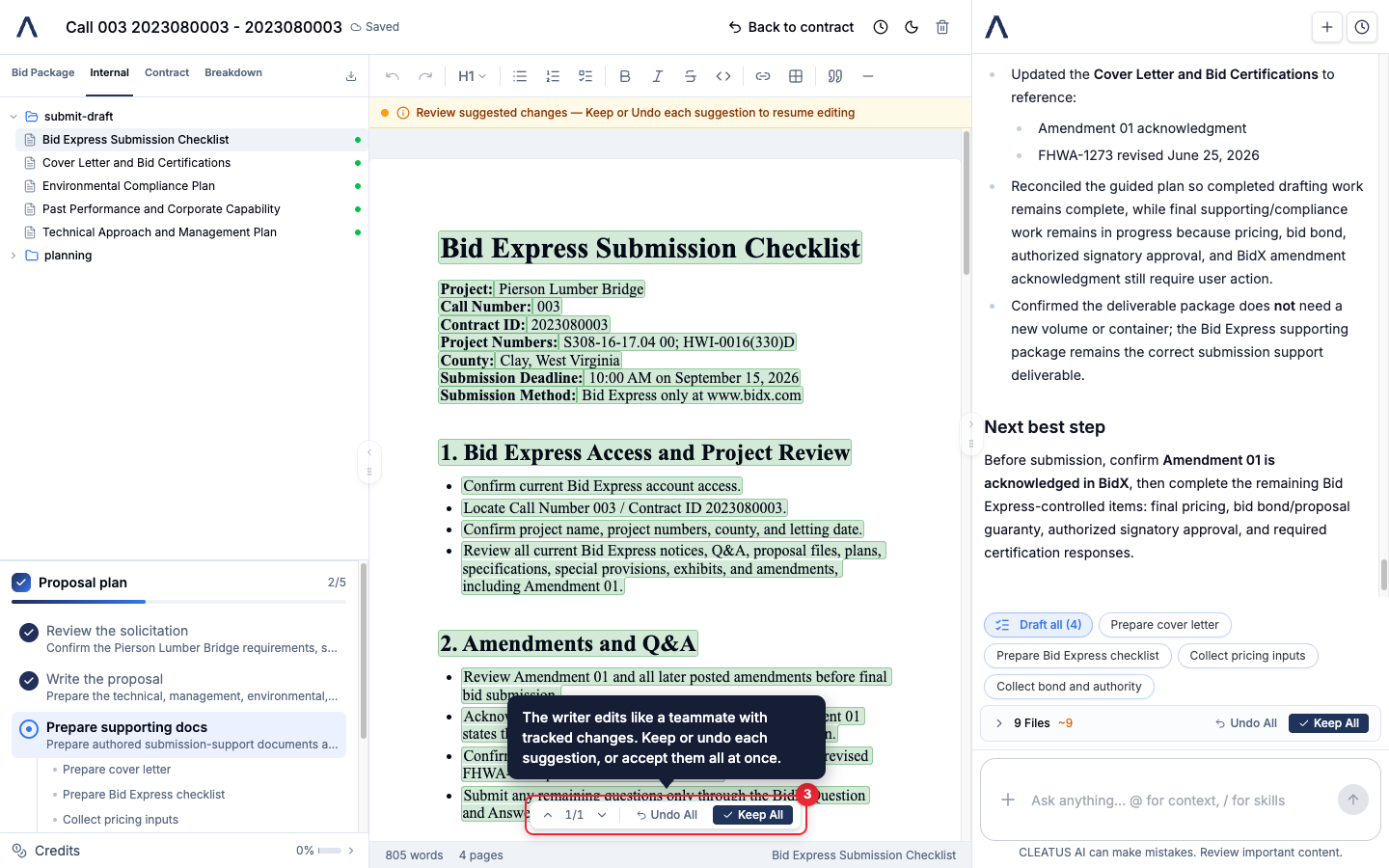The width and height of the screenshot is (1389, 868).
Task: Open chat history clock icon
Action: [1362, 27]
